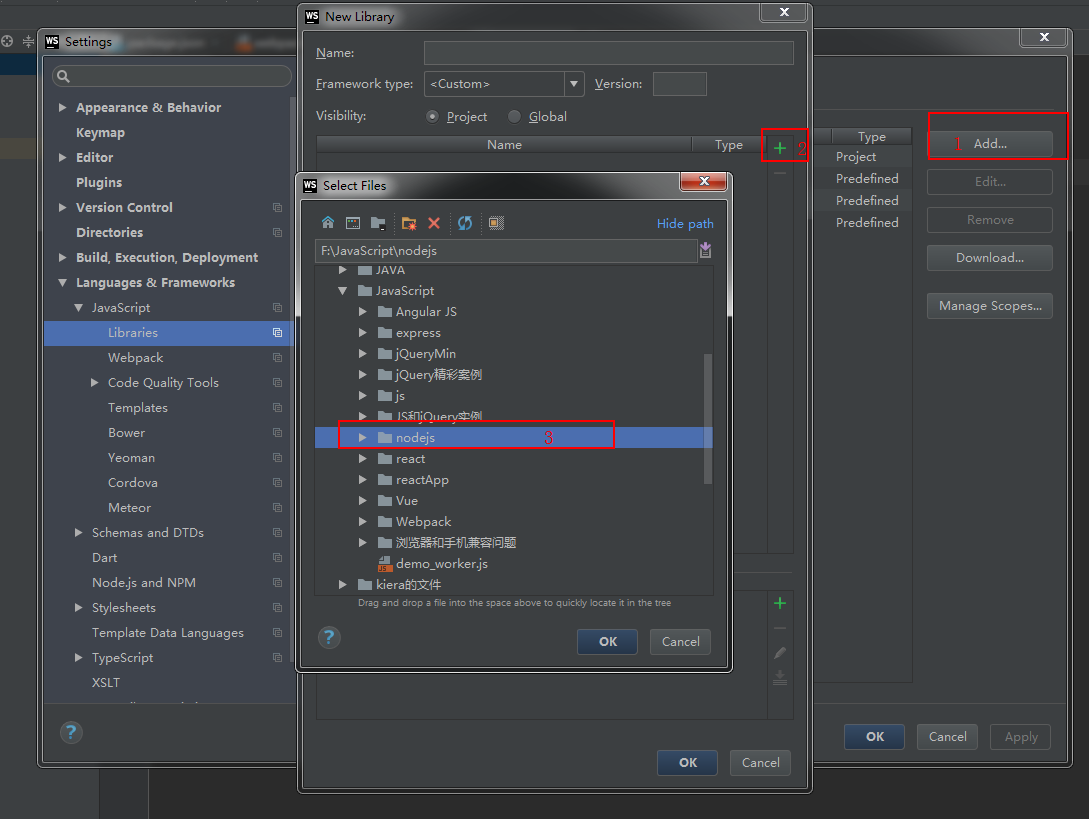Screen dimensions: 1089x819
Task: Confirm Select Files dialog with OK
Action: click(607, 642)
